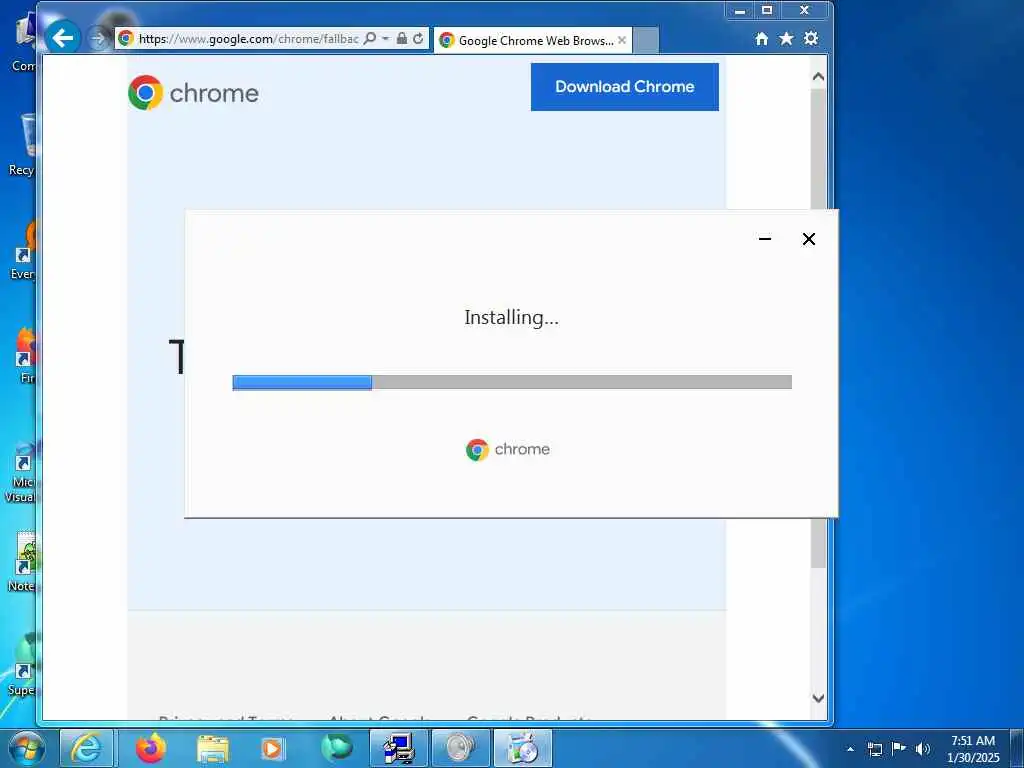Screen dimensions: 1024x768
Task: Maximize the Internet Explorer window
Action: coord(767,10)
